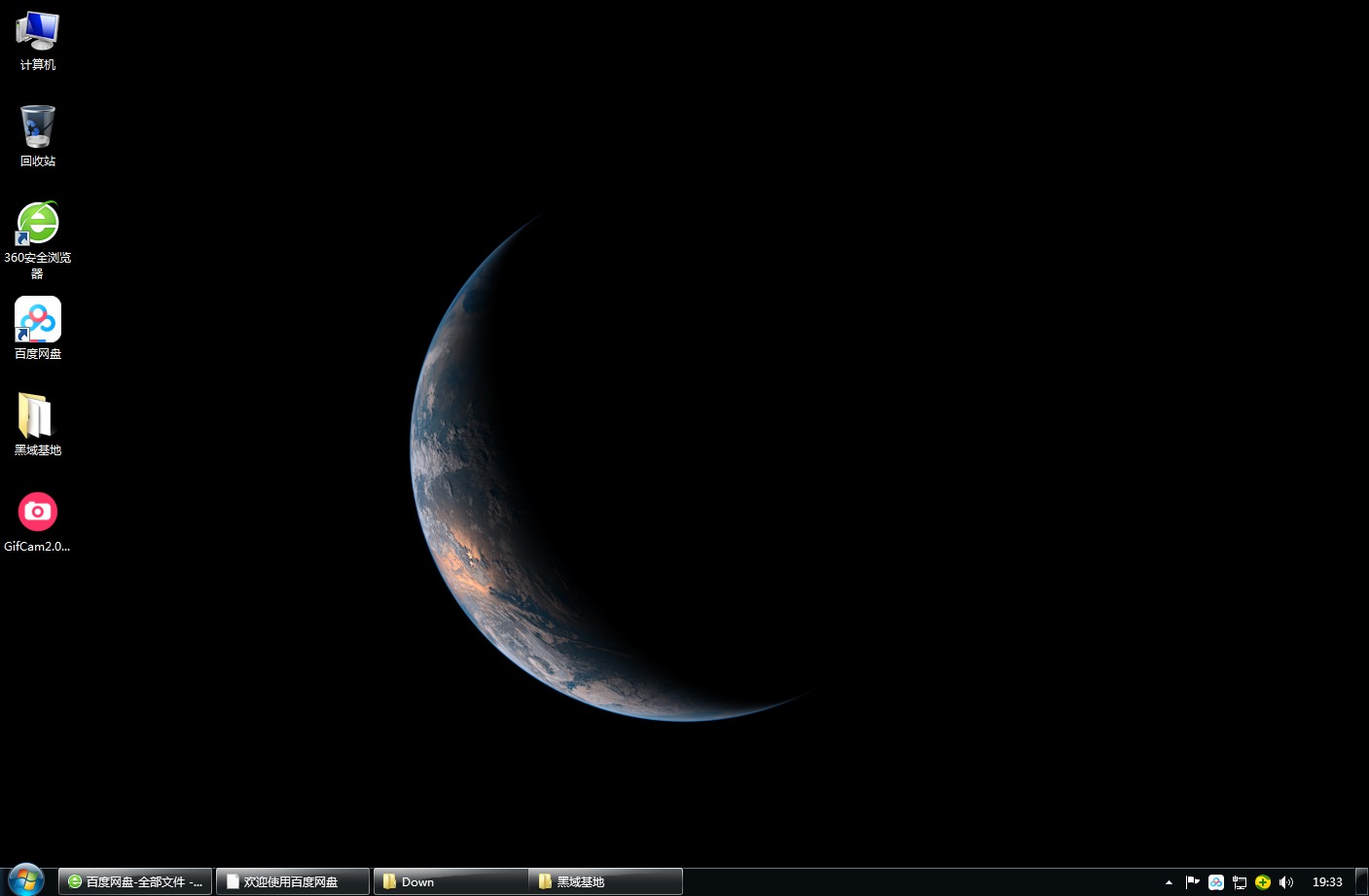
Task: Open the Baidu Netdisk tray icon
Action: pos(1215,882)
